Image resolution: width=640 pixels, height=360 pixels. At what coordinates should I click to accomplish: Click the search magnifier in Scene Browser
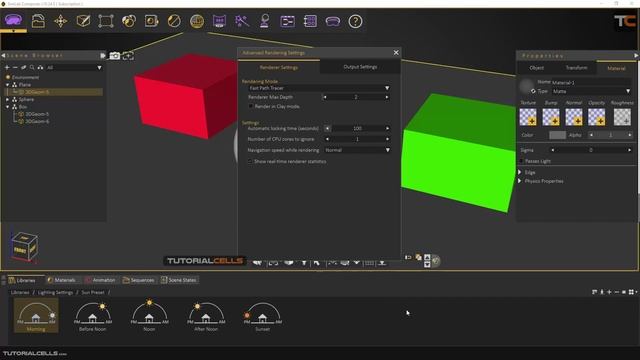pos(32,67)
